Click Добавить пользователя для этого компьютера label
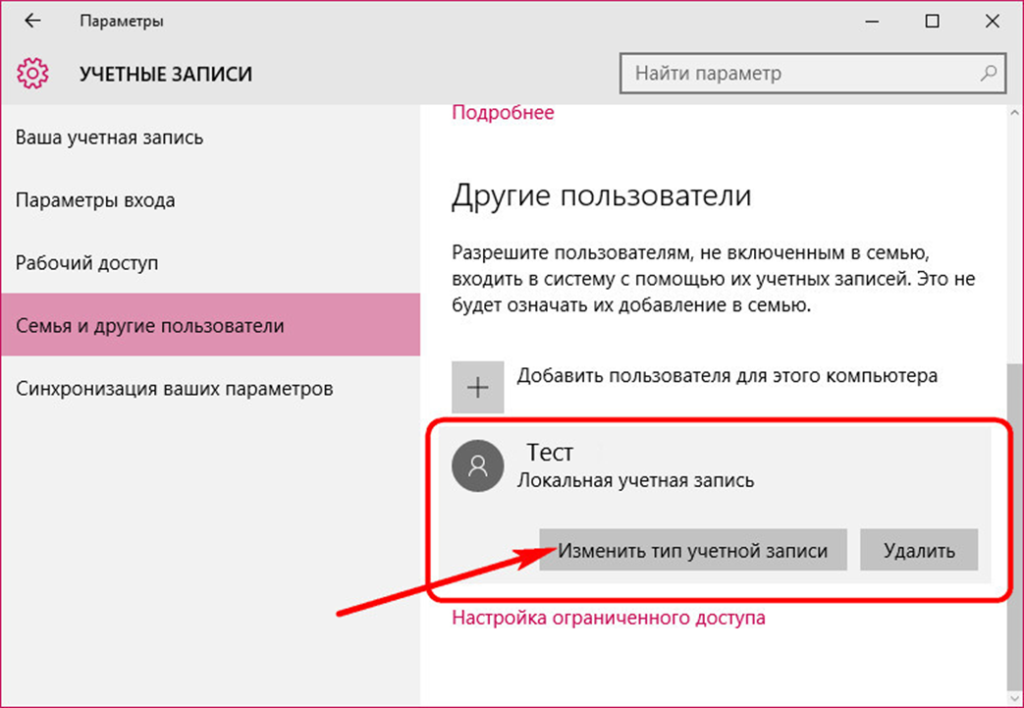Image resolution: width=1024 pixels, height=708 pixels. [x=727, y=376]
